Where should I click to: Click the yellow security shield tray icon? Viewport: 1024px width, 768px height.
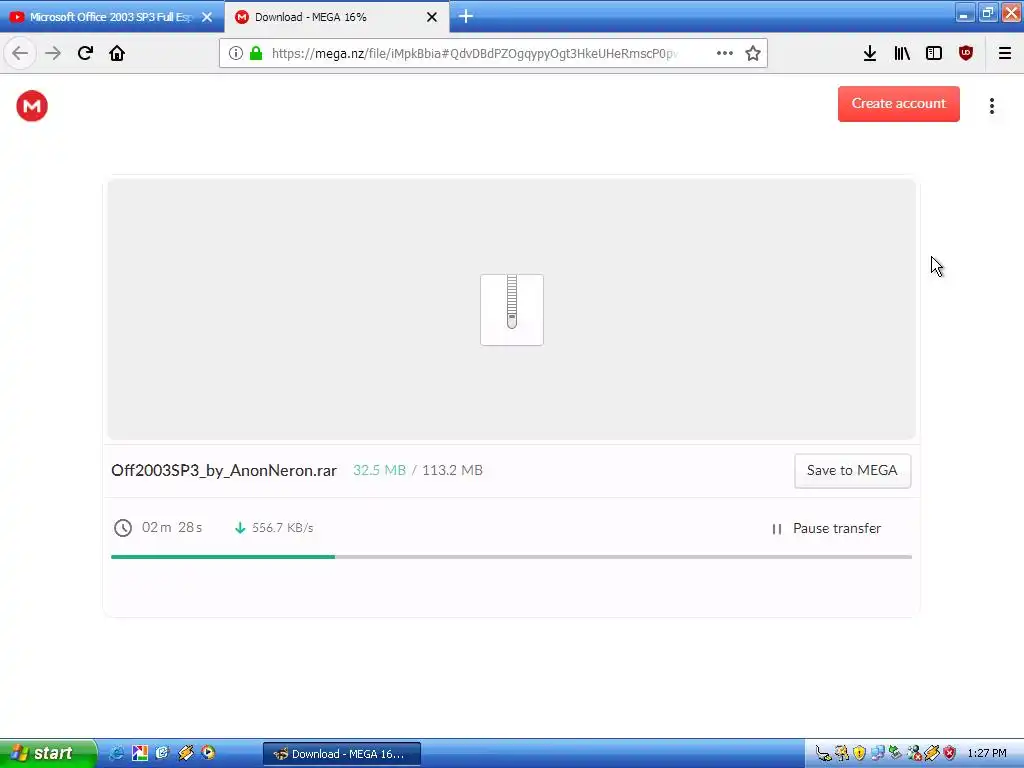pos(859,754)
